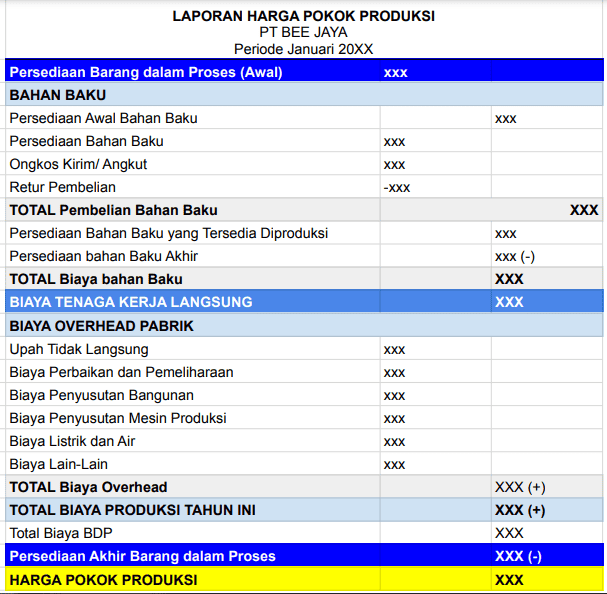Screen dimensions: 607x594
Task: Select xxx value for Bahan Baku yang Tersedia Diproduksi
Action: pos(506,234)
